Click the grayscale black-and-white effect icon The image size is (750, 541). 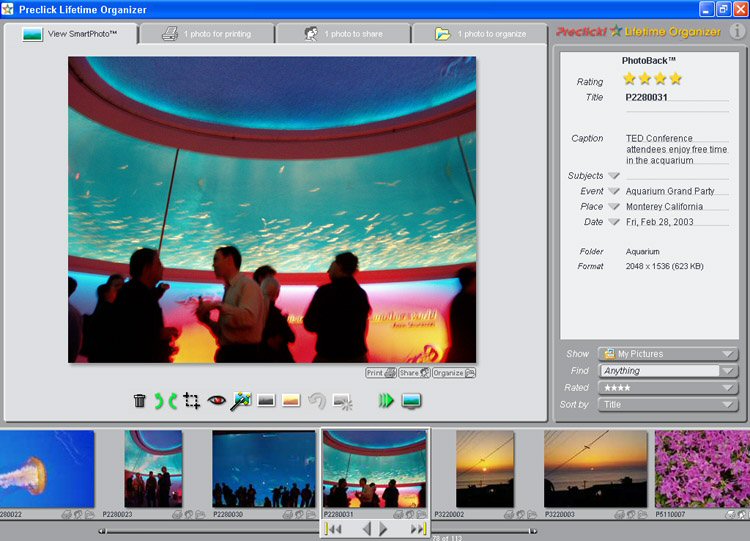click(266, 401)
